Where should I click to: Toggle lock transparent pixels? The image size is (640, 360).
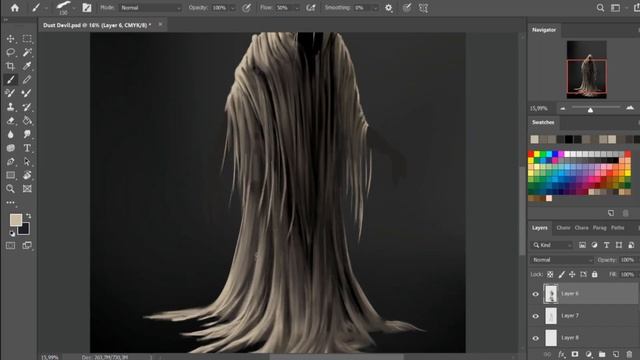[550, 275]
